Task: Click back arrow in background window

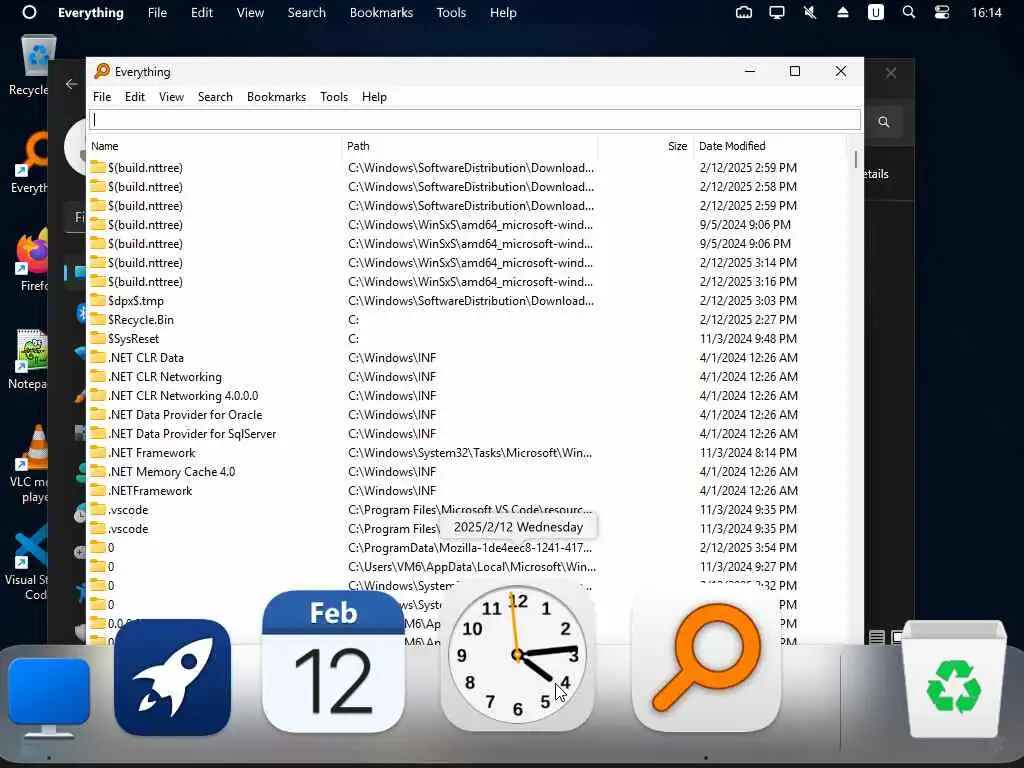Action: point(72,84)
